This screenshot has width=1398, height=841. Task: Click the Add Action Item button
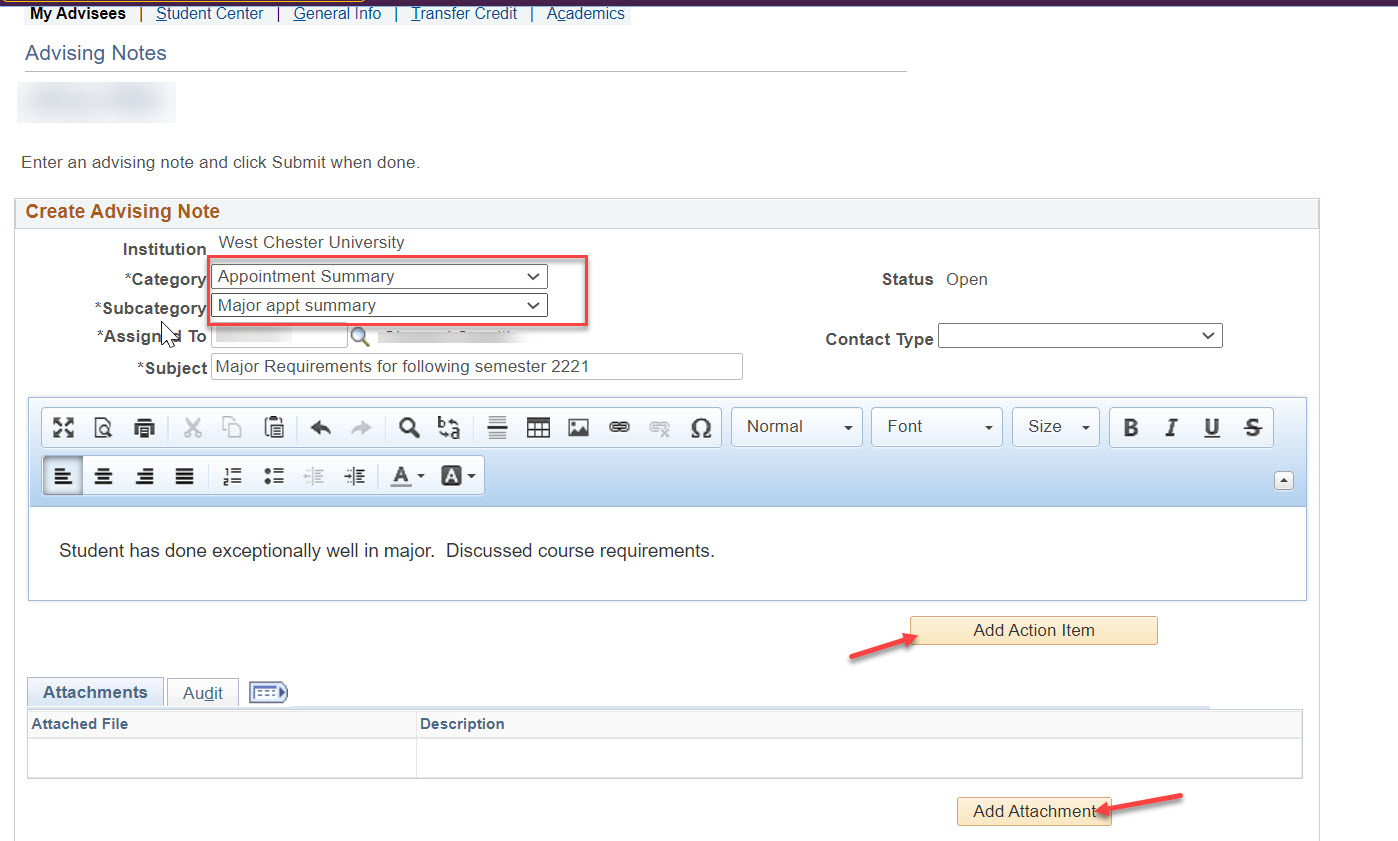pyautogui.click(x=1033, y=631)
